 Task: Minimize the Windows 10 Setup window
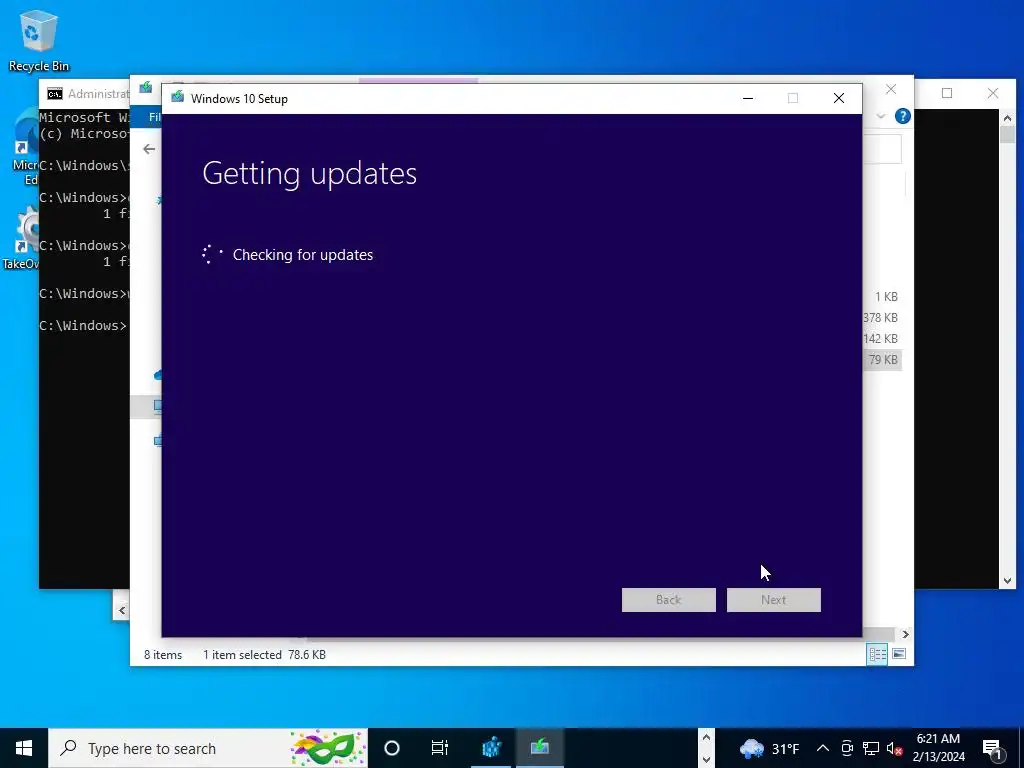point(748,98)
